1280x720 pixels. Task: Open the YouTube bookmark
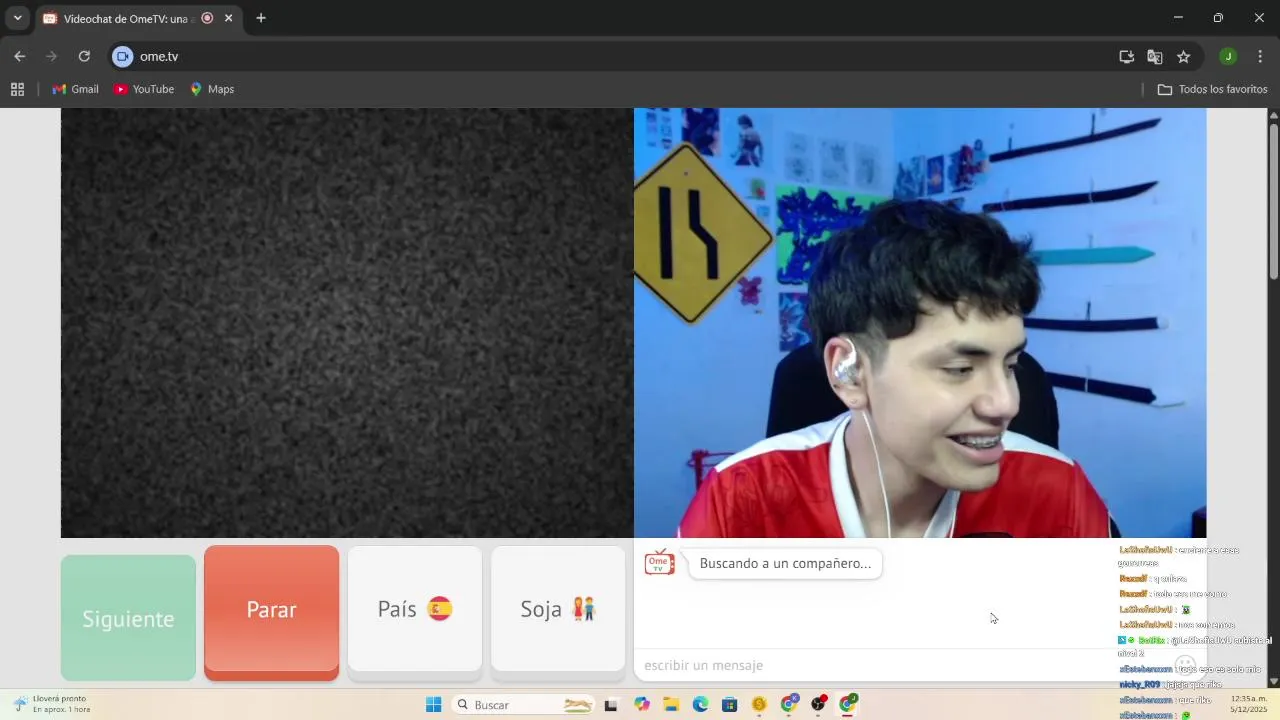[x=144, y=89]
